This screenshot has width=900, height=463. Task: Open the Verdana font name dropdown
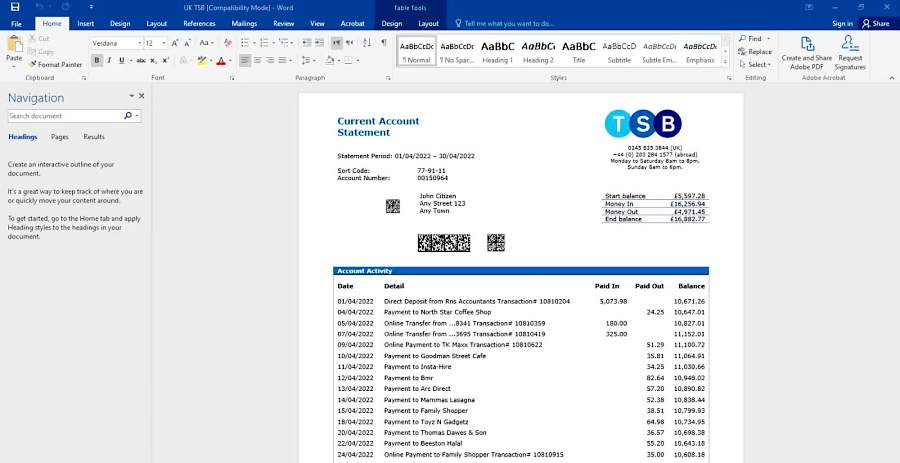pyautogui.click(x=137, y=44)
